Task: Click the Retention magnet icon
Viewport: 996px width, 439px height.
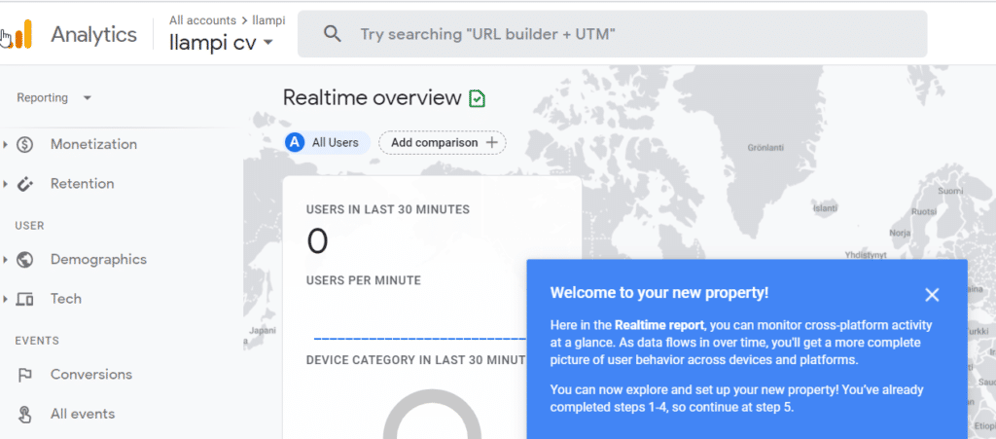Action: pyautogui.click(x=25, y=184)
